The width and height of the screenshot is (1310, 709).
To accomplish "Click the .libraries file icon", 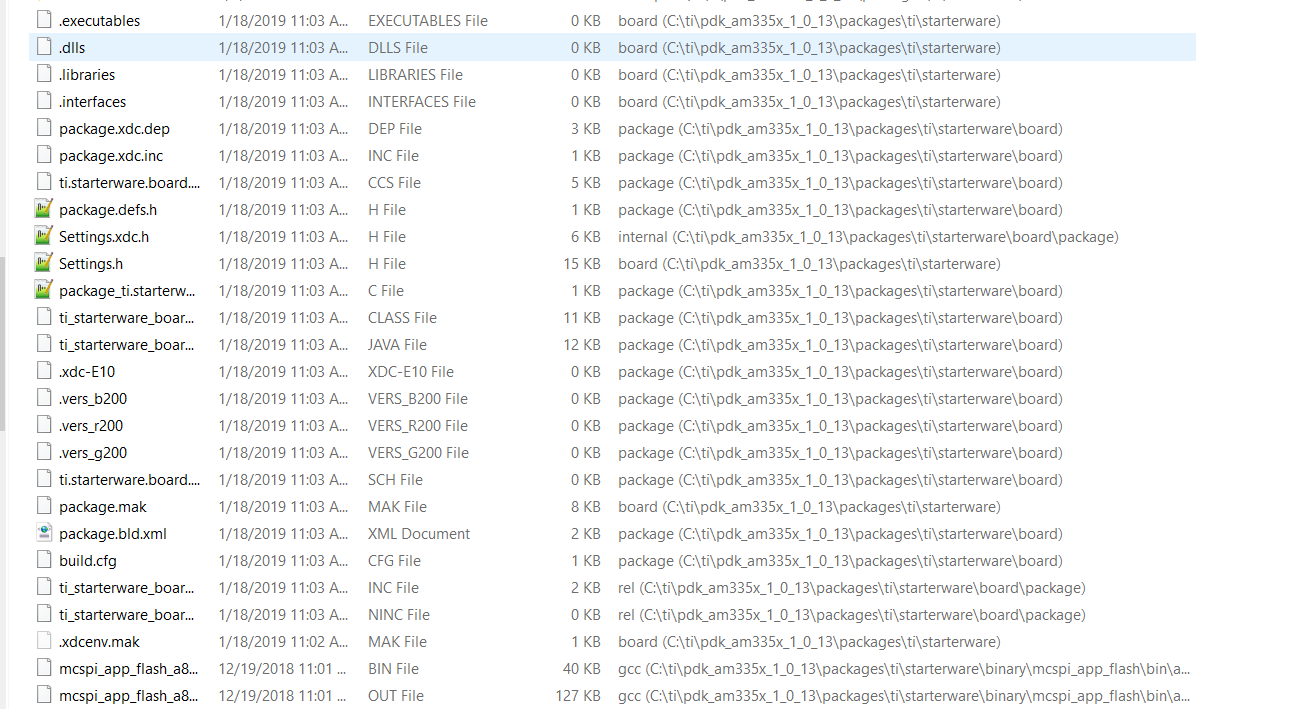I will click(42, 73).
